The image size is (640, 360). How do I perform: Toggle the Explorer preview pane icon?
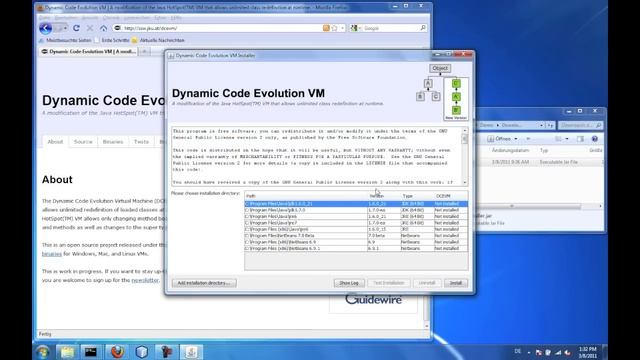click(x=580, y=139)
